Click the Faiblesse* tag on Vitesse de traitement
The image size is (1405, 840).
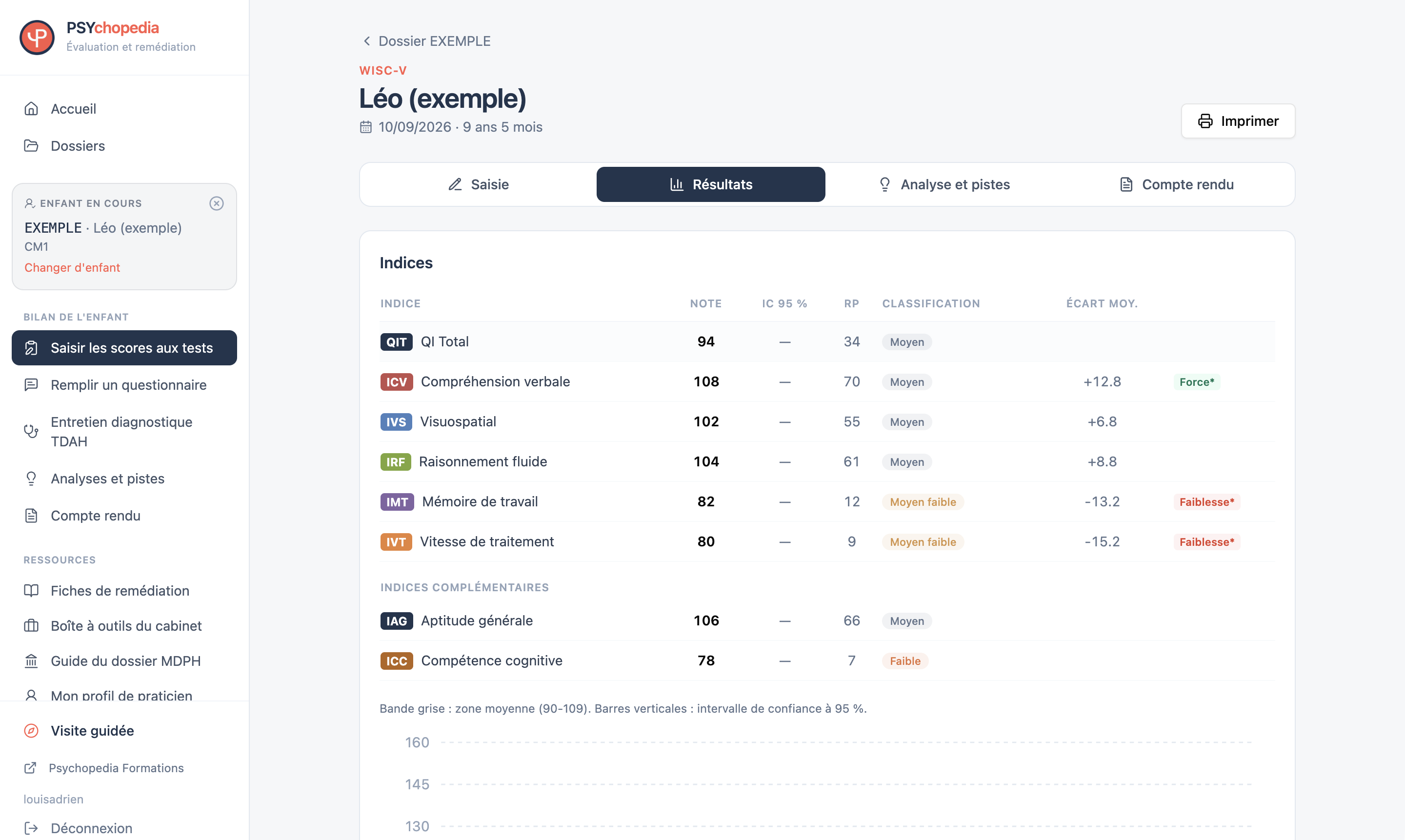(x=1207, y=542)
